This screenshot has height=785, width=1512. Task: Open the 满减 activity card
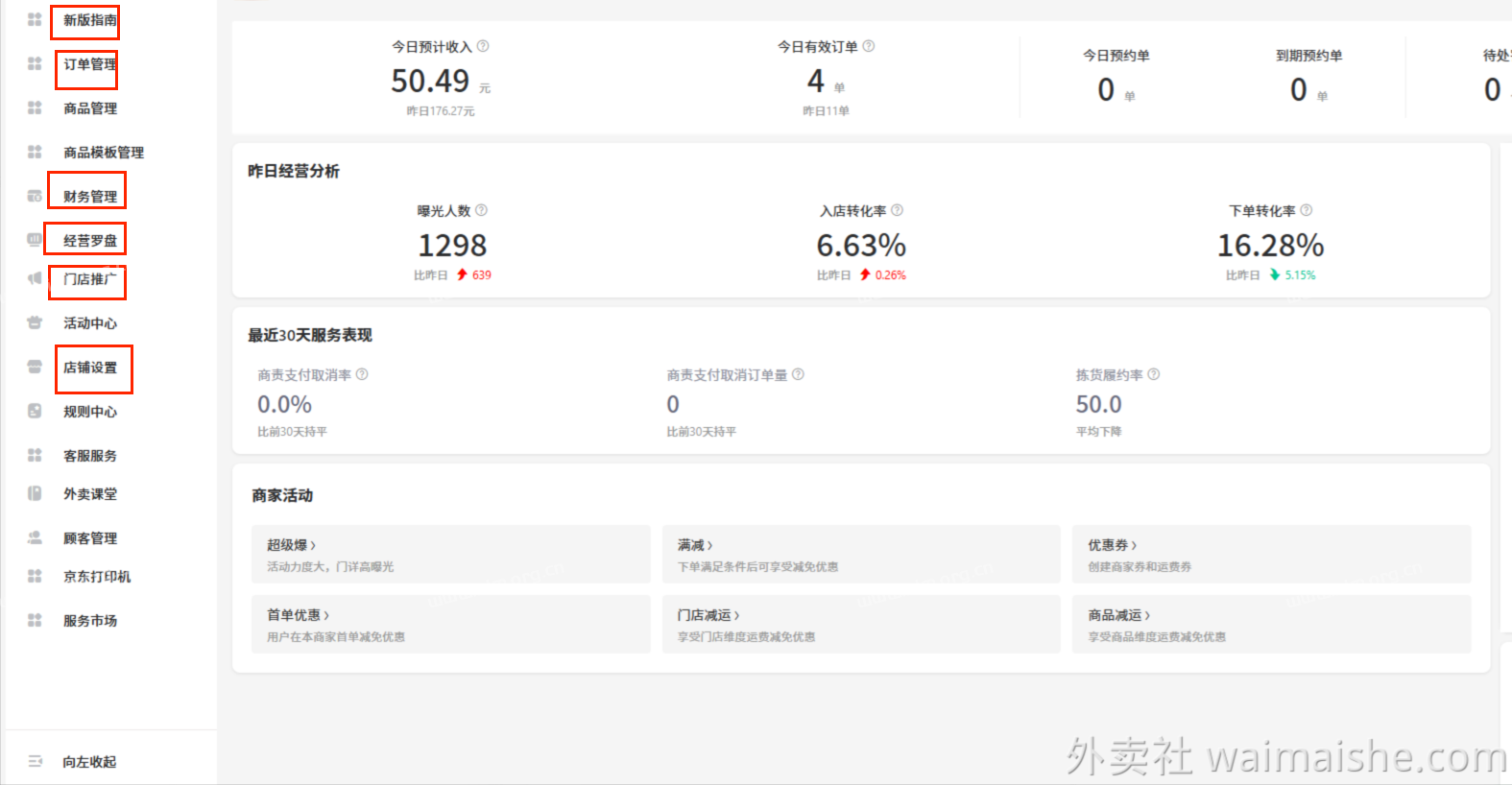(x=861, y=554)
